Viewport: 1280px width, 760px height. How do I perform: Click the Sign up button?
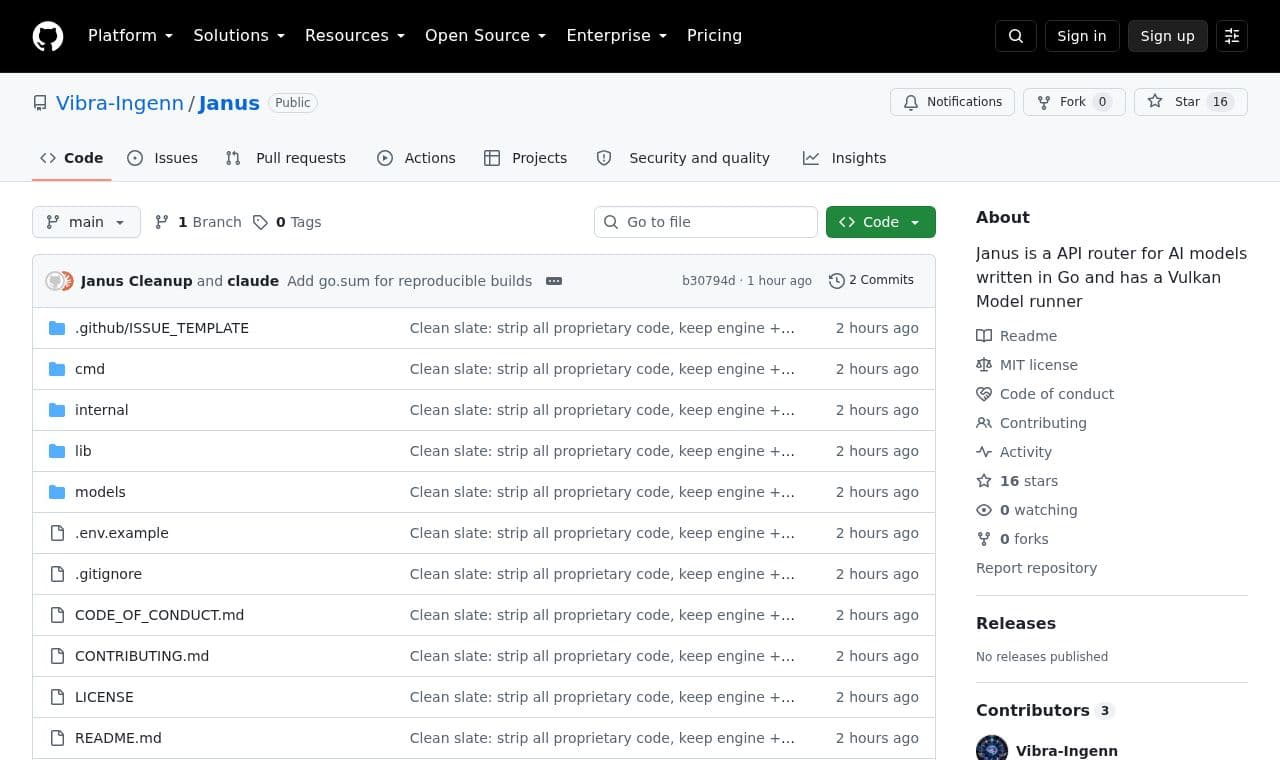coord(1168,36)
